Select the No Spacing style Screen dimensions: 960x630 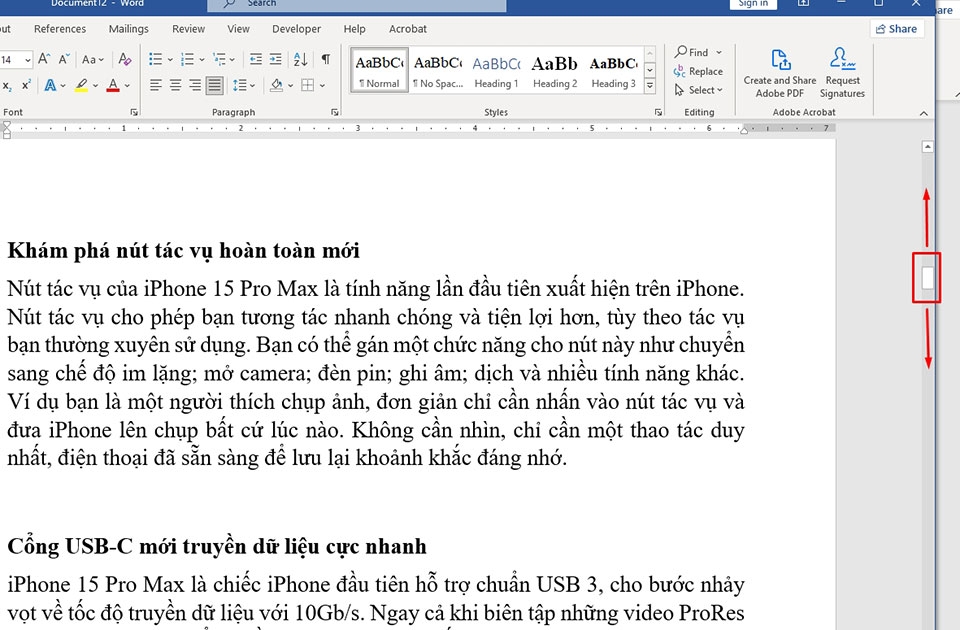[438, 70]
